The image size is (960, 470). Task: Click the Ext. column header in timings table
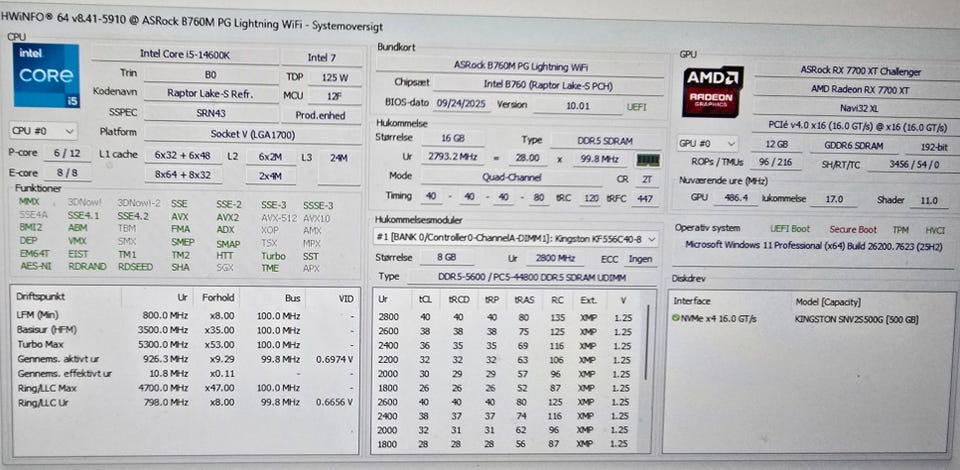coord(588,300)
